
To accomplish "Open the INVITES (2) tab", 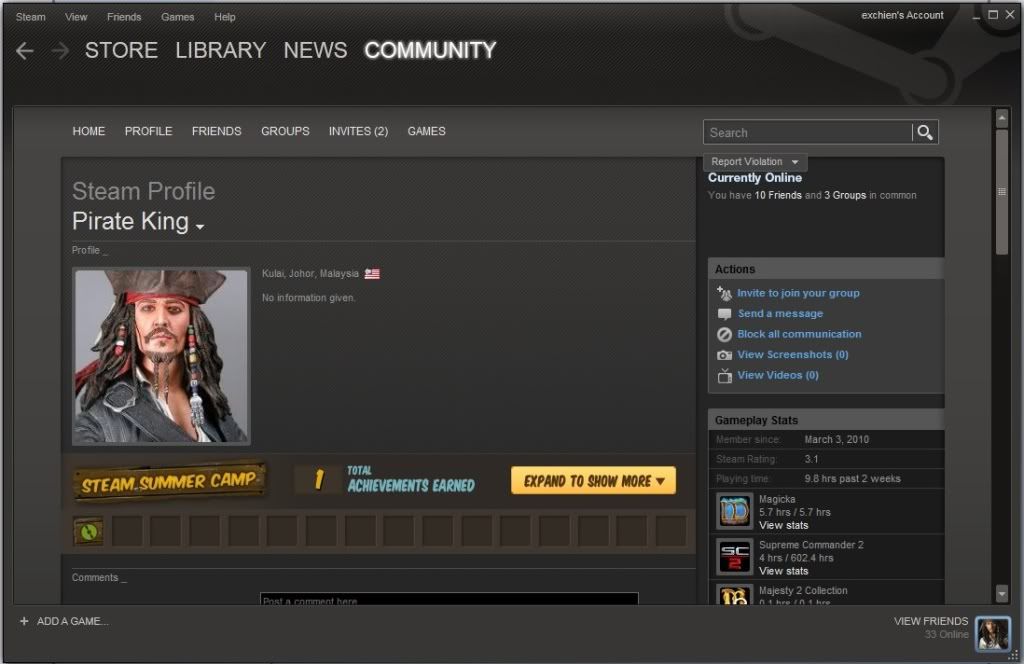I will (358, 131).
